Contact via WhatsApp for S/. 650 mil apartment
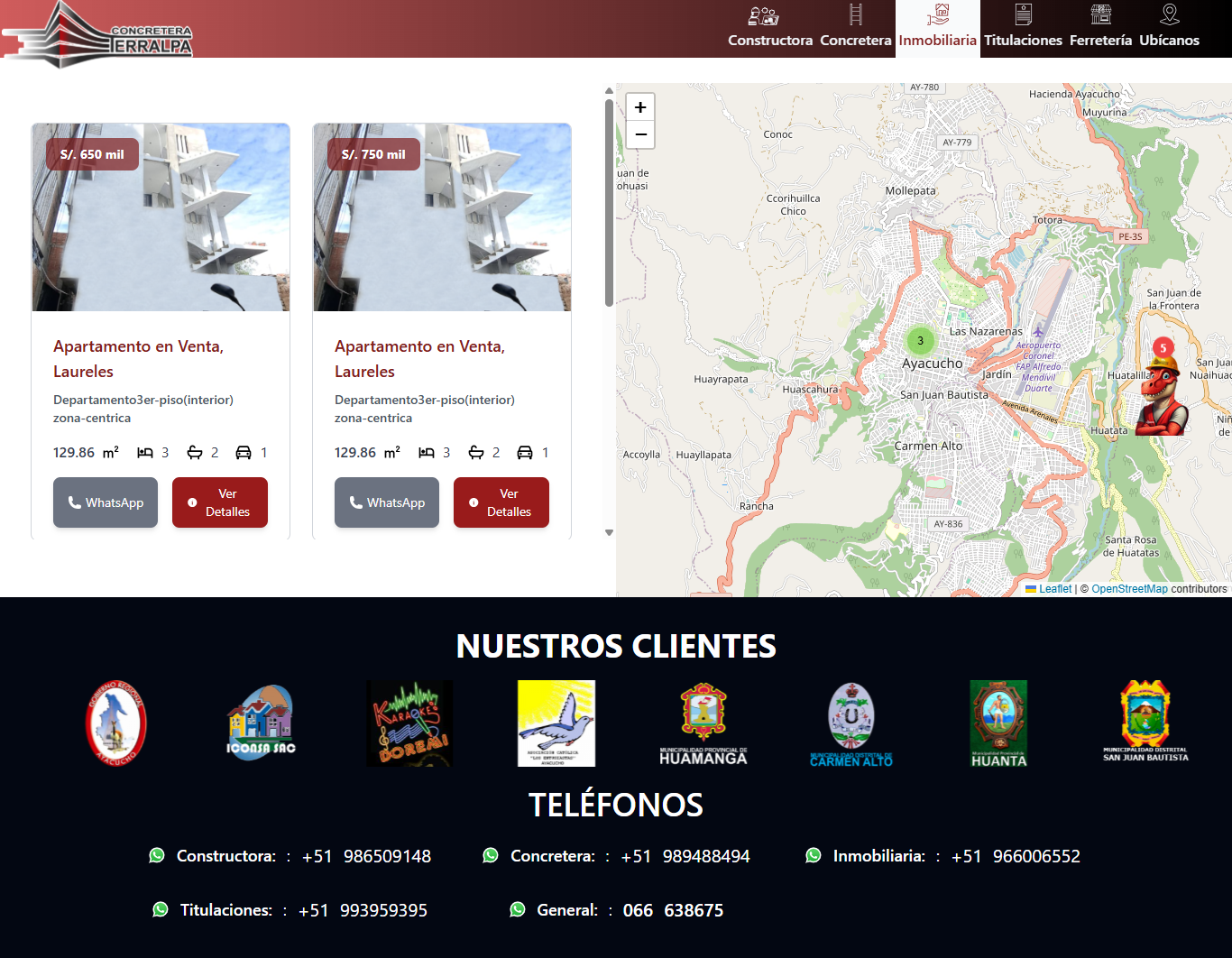 coord(106,502)
